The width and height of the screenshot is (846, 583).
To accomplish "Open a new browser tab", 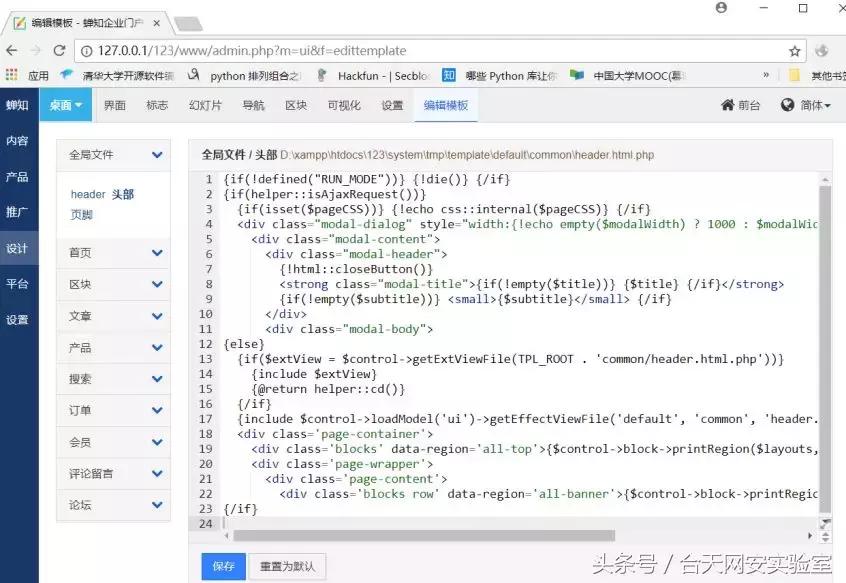I will (x=188, y=24).
